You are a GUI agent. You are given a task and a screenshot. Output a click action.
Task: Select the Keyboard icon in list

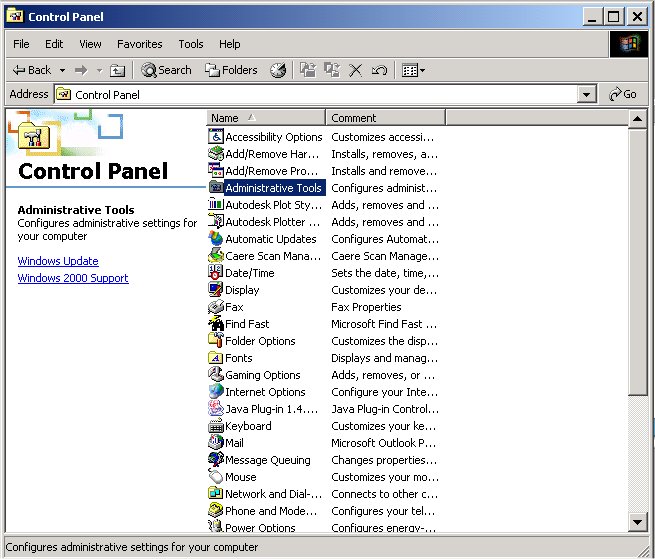click(216, 426)
